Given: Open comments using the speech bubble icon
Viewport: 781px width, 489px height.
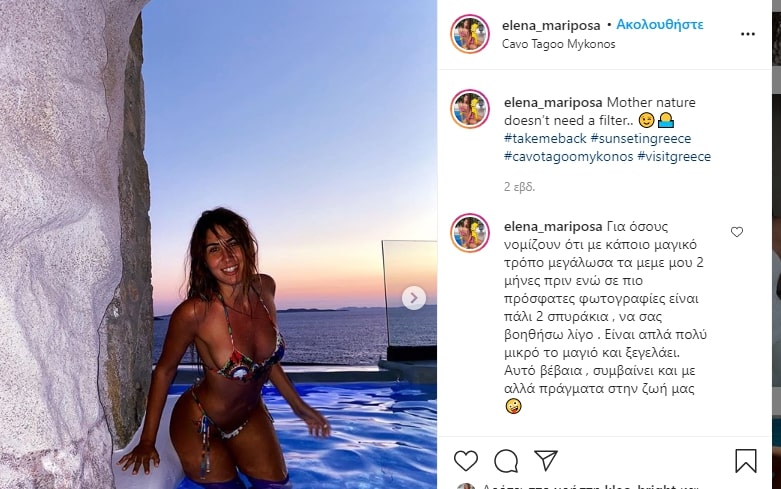Looking at the screenshot, I should click(506, 461).
